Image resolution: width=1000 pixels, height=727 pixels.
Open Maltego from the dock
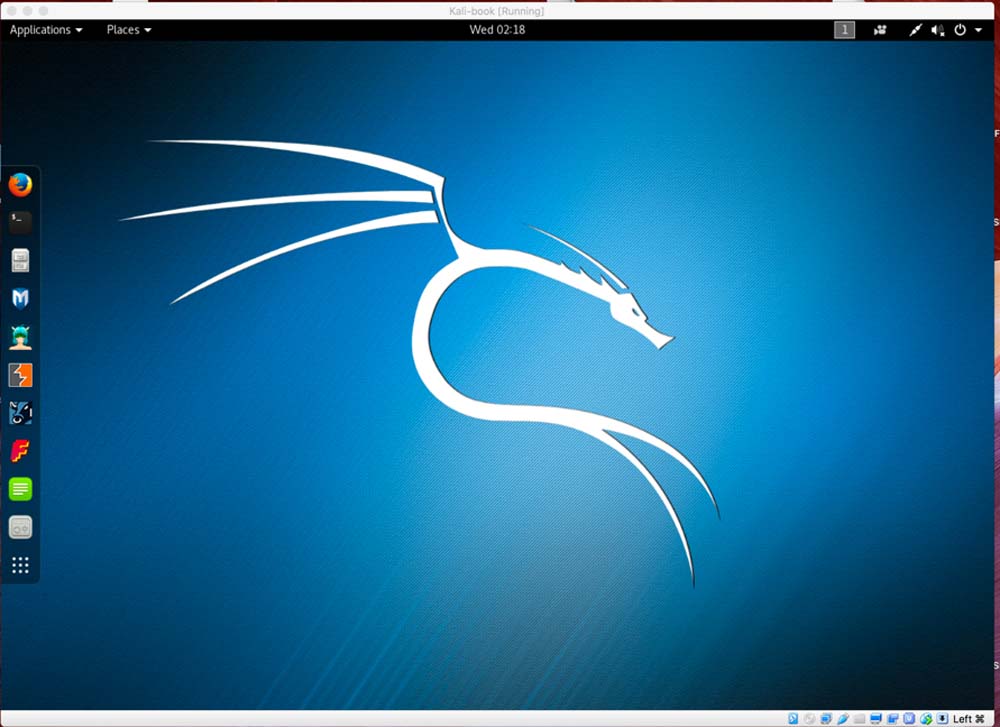(20, 413)
